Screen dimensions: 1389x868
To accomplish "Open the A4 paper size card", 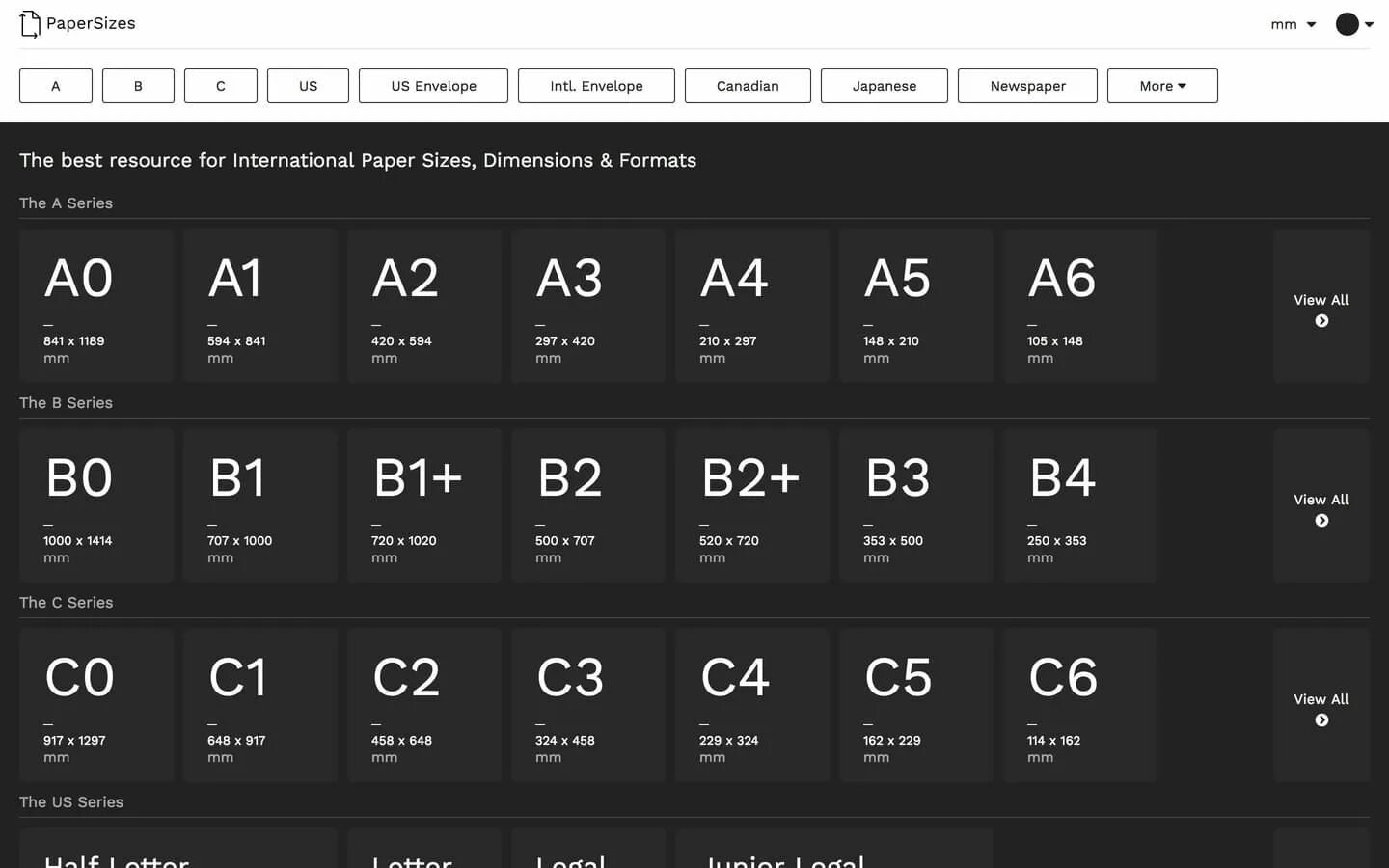I will 751,306.
